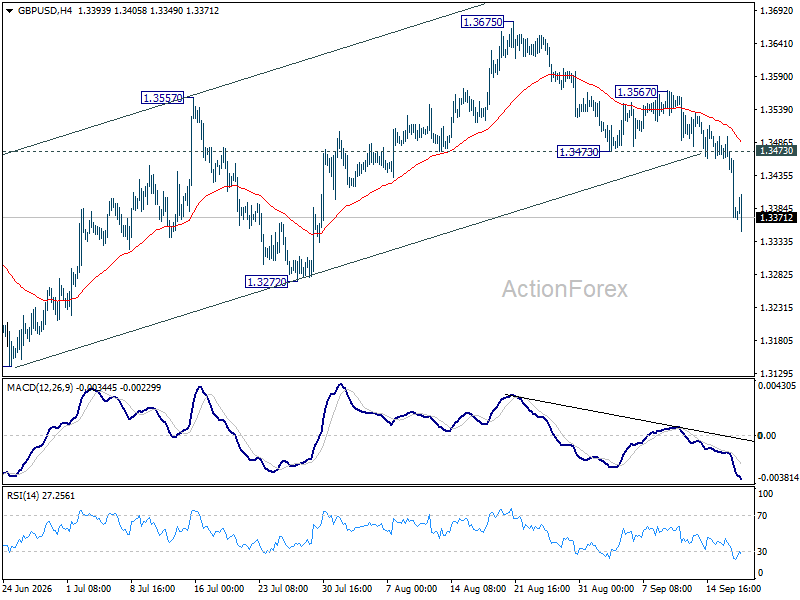
Task: Select the 1.34730 level tag on price axis
Action: pos(776,151)
